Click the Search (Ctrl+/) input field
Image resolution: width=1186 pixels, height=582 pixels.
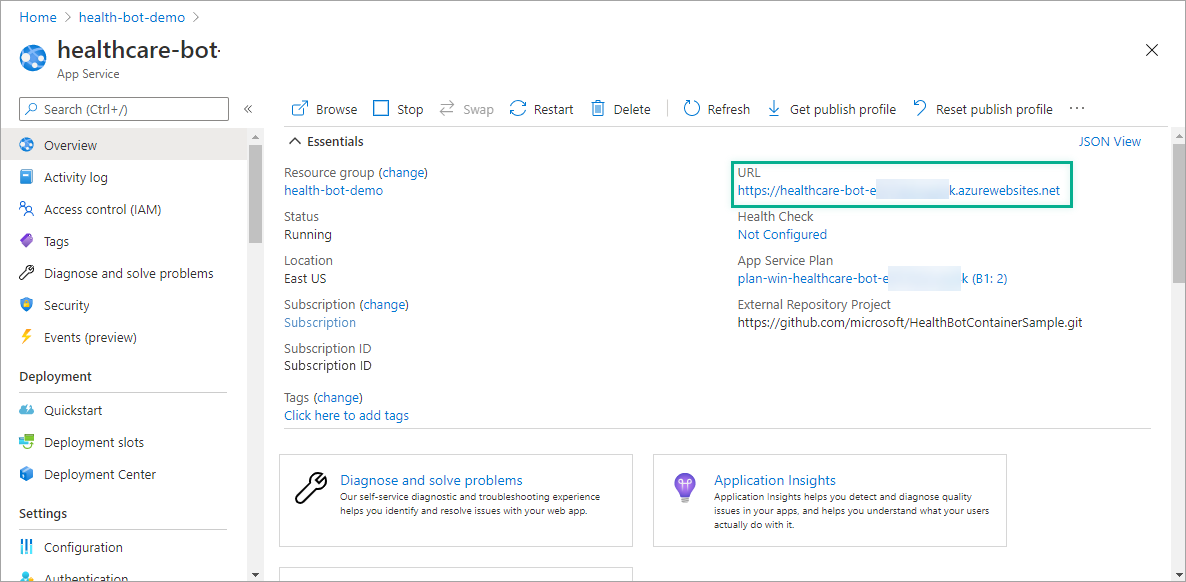click(123, 109)
